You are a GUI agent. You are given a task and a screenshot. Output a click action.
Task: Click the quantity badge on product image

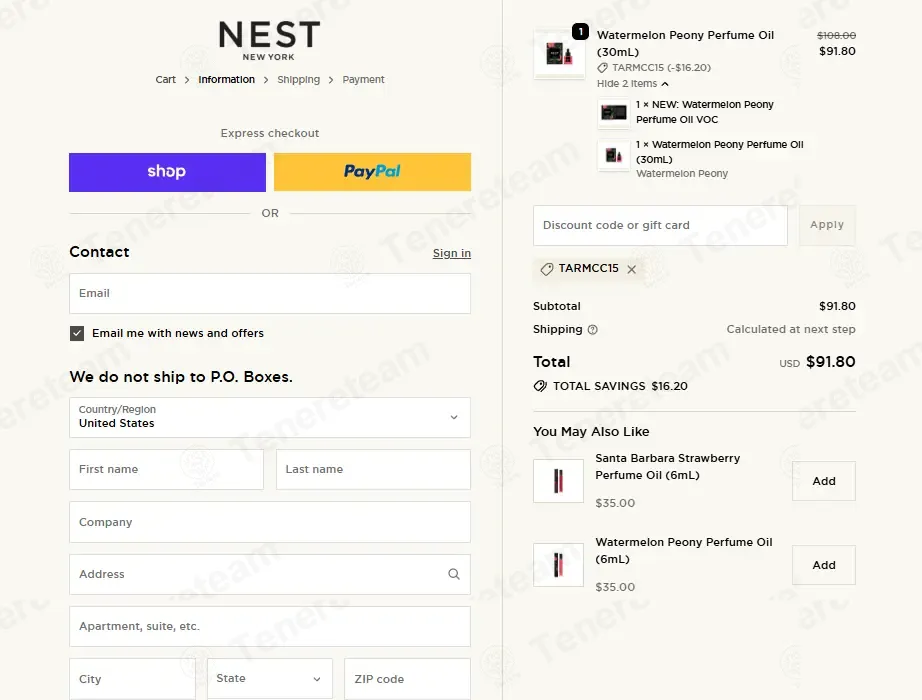580,31
